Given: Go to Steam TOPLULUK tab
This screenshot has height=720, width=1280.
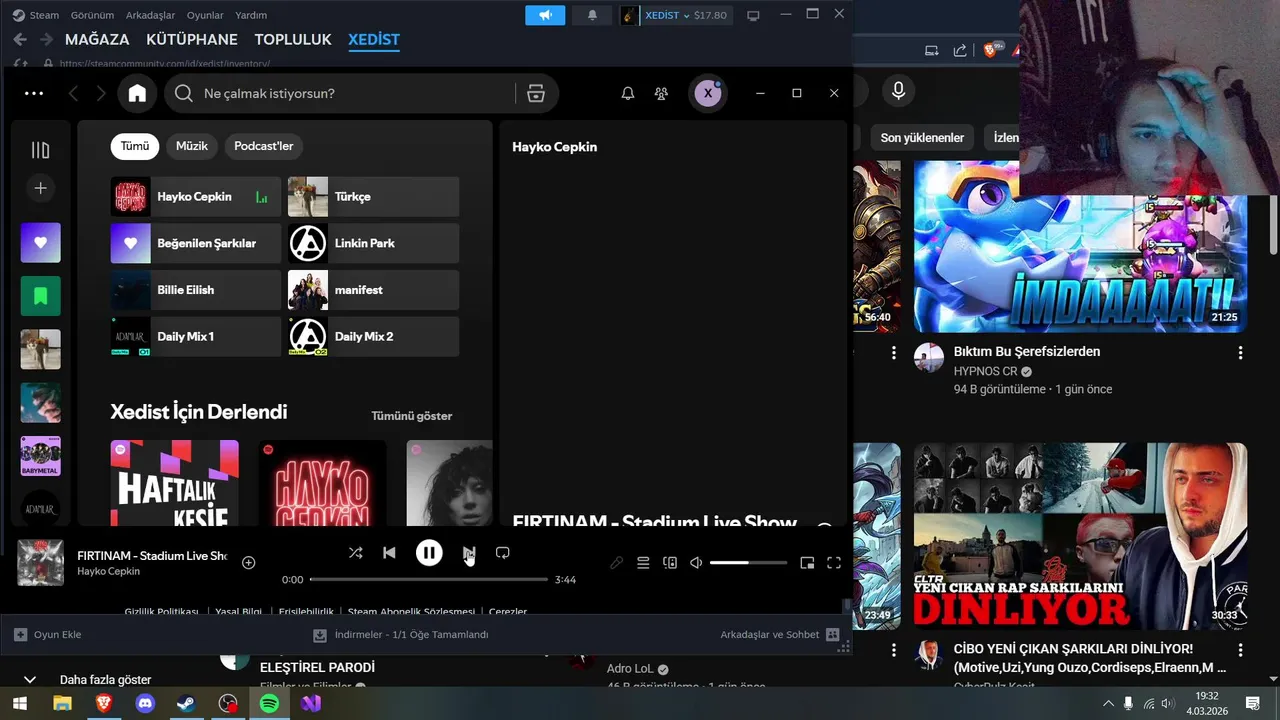Looking at the screenshot, I should (293, 40).
